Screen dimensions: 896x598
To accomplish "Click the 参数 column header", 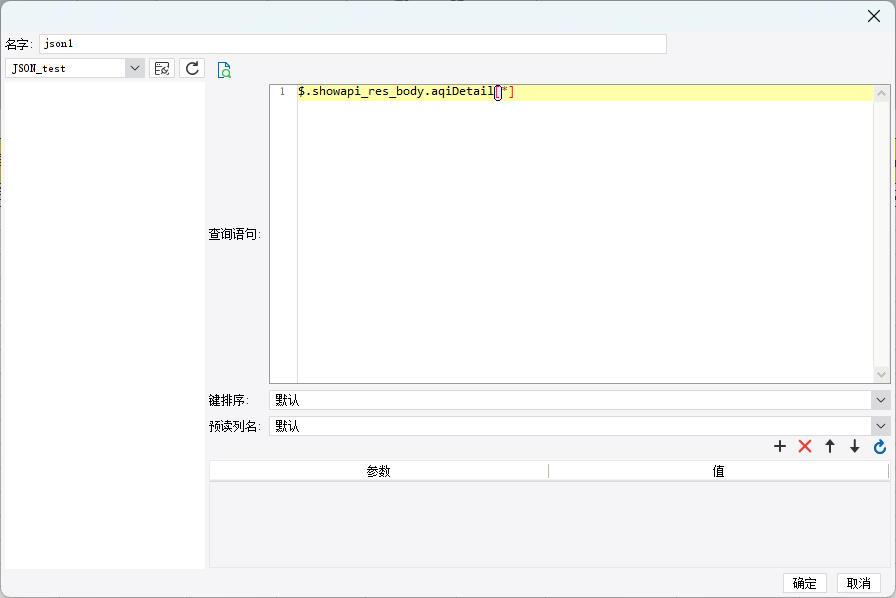I will [x=378, y=471].
